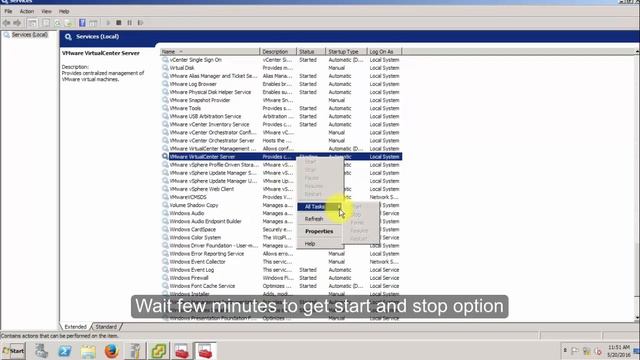This screenshot has width=640, height=360.
Task: Expand the All Tasks submenu entry
Action: pyautogui.click(x=320, y=207)
